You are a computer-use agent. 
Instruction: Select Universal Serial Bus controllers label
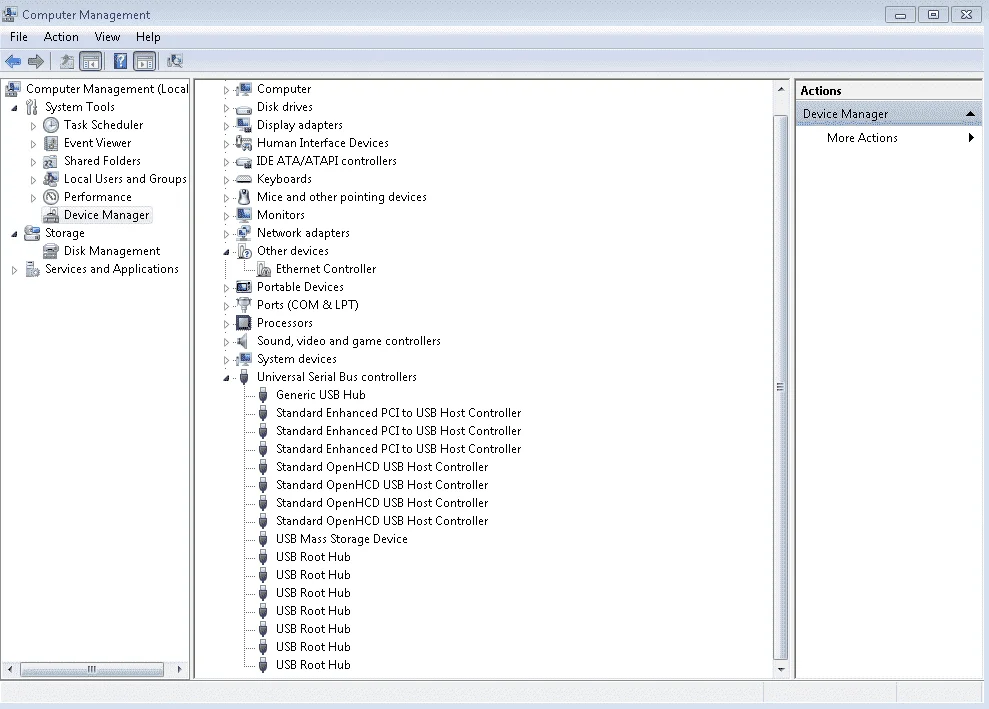tap(337, 377)
